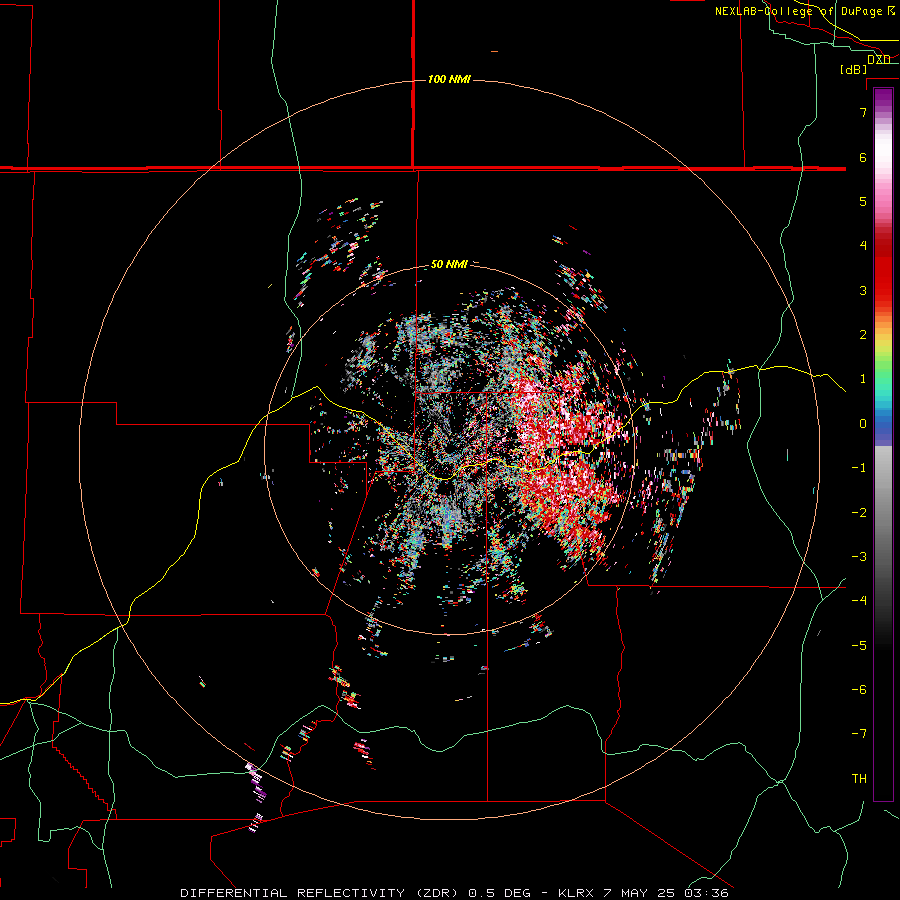This screenshot has height=900, width=900.
Task: Click the 03:36 timestamp in caption
Action: tap(707, 893)
